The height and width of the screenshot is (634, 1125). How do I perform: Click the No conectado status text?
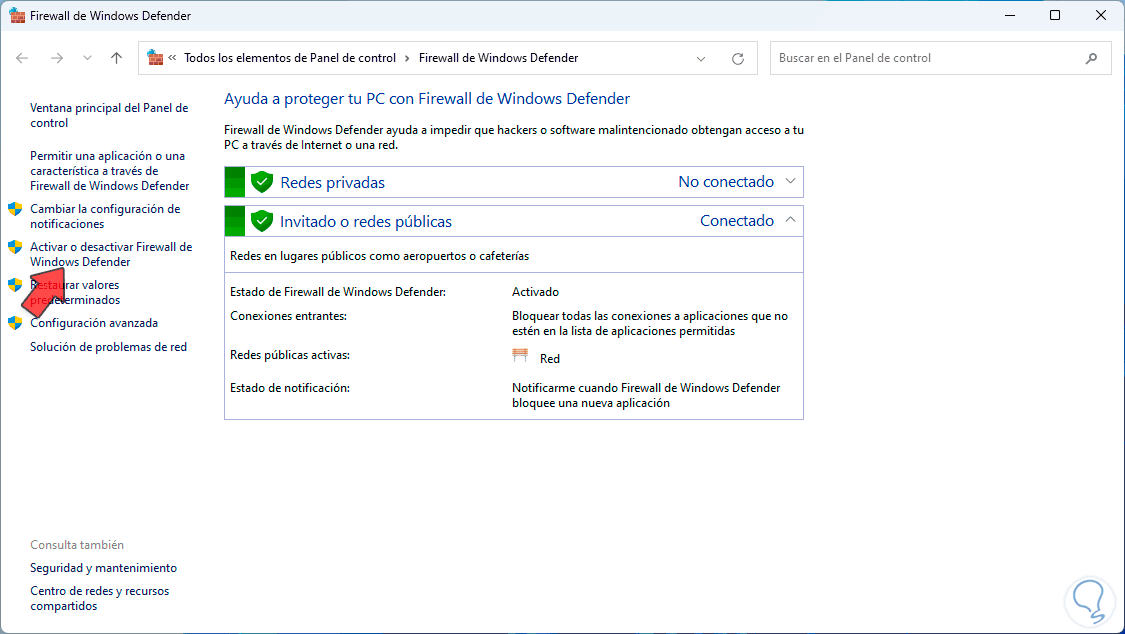click(726, 182)
